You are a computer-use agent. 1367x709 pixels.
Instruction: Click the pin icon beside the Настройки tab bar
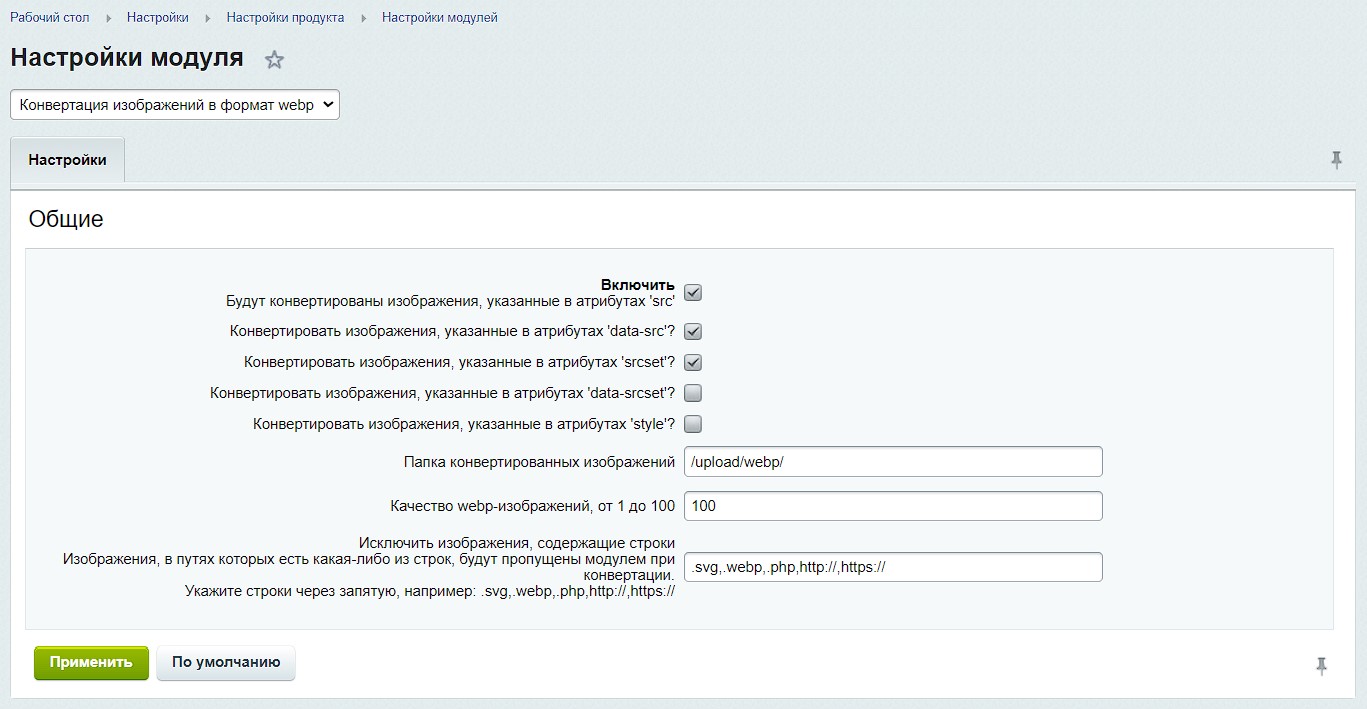click(1336, 160)
